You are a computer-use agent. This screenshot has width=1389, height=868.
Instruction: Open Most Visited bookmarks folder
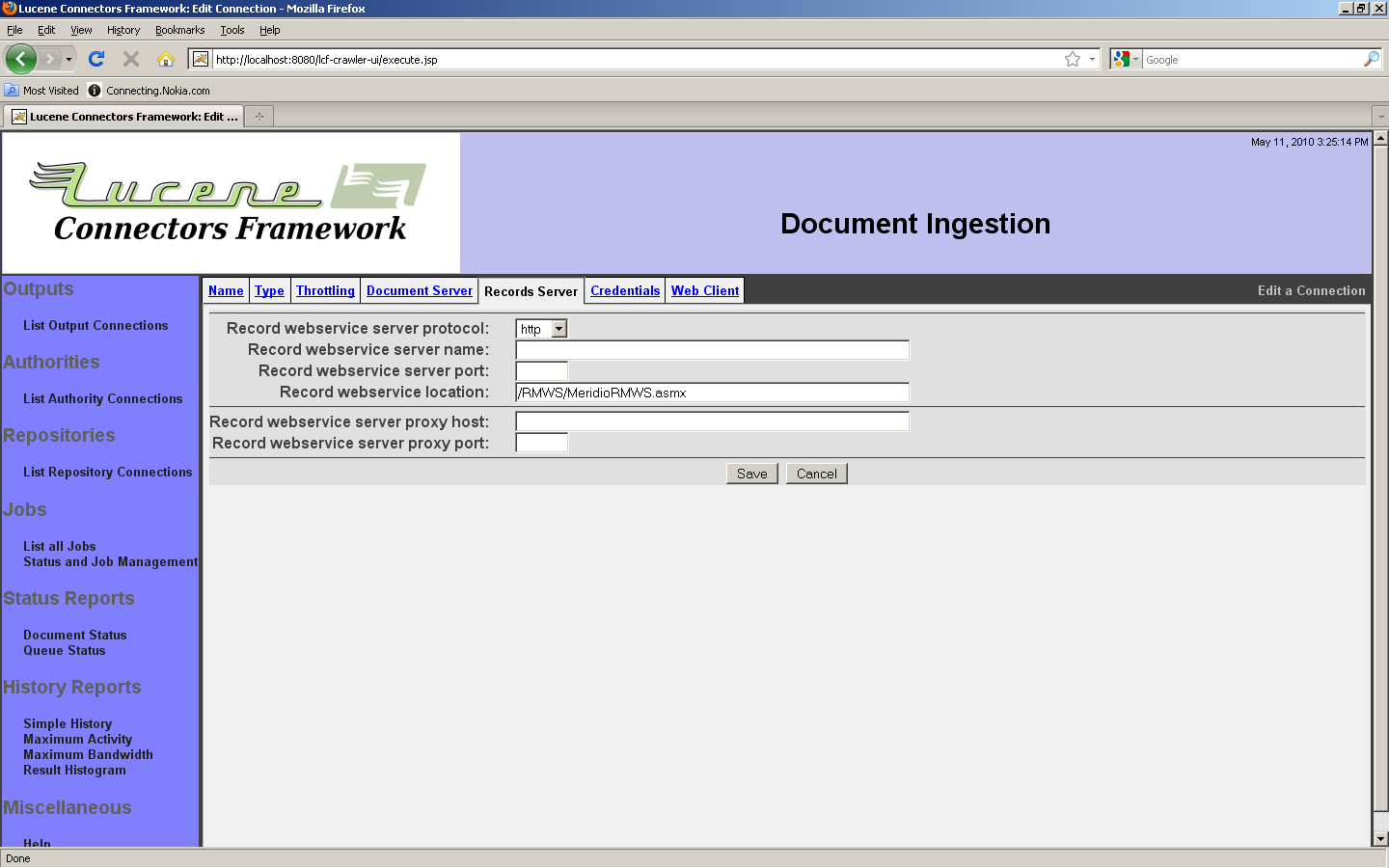click(x=42, y=91)
